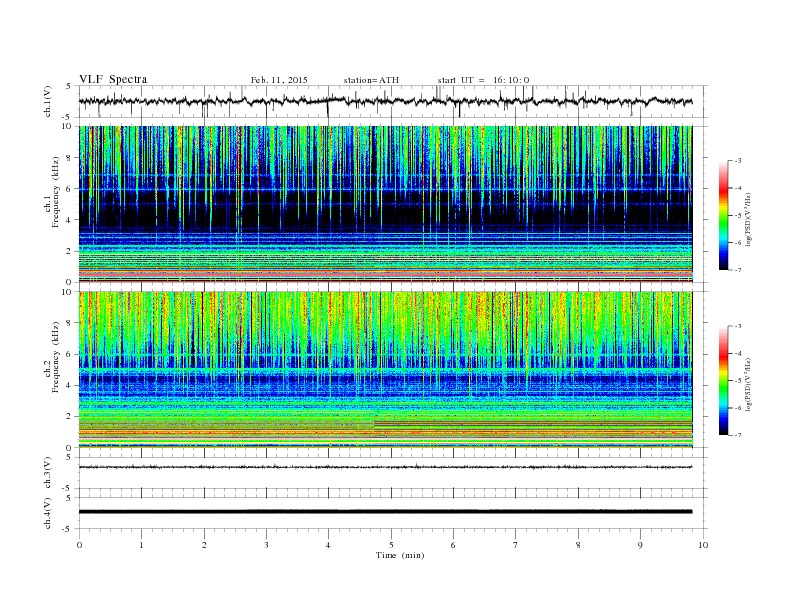Click the ch.3 voltage waveform trace
This screenshot has width=792, height=612.
pos(385,467)
